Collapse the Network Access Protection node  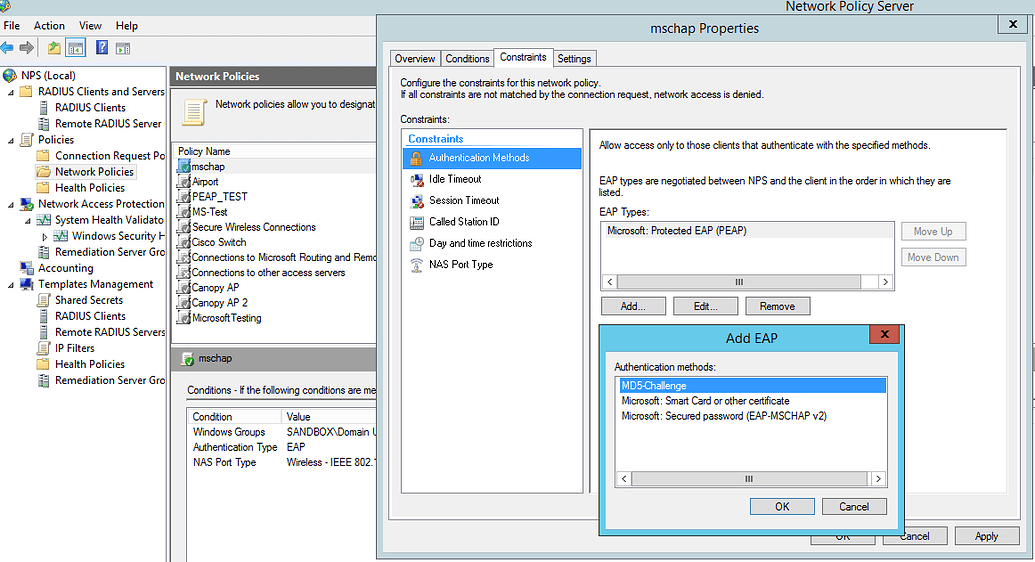tap(11, 205)
